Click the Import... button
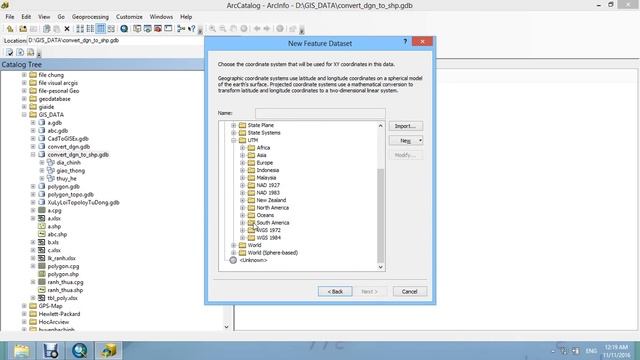 coord(406,126)
